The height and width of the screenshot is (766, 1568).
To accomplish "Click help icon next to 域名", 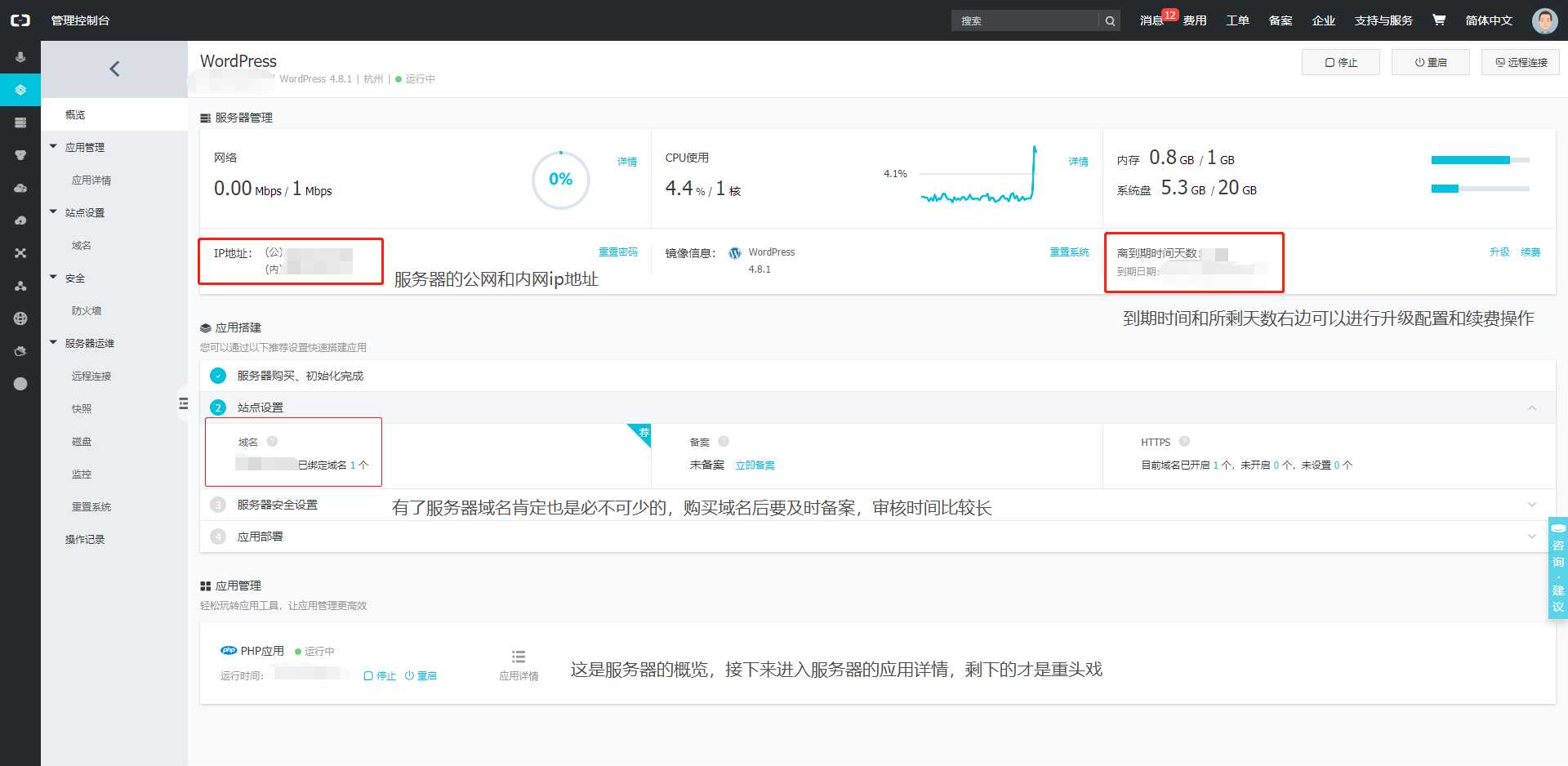I will tap(272, 442).
